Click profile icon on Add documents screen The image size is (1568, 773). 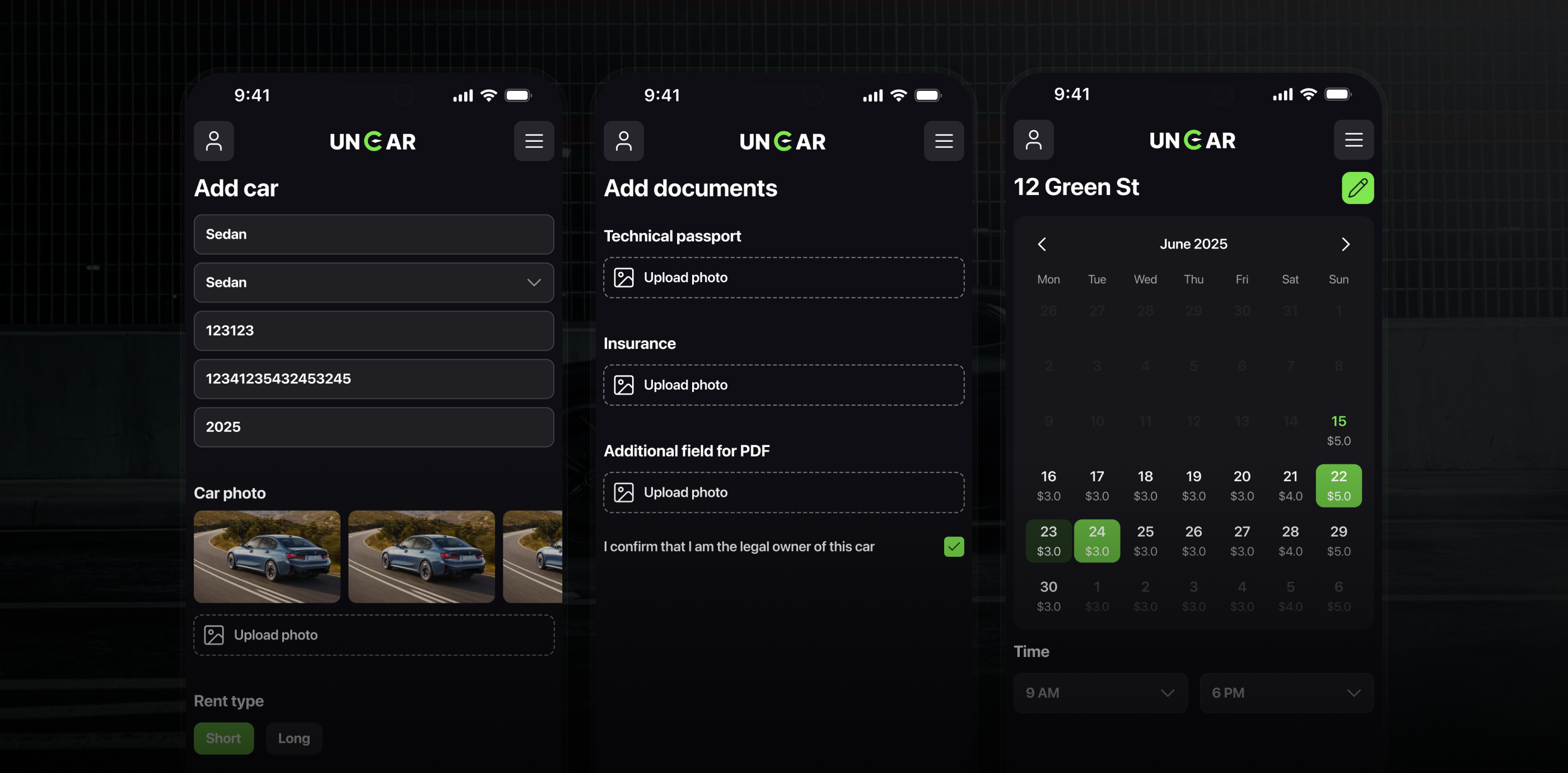click(x=623, y=141)
